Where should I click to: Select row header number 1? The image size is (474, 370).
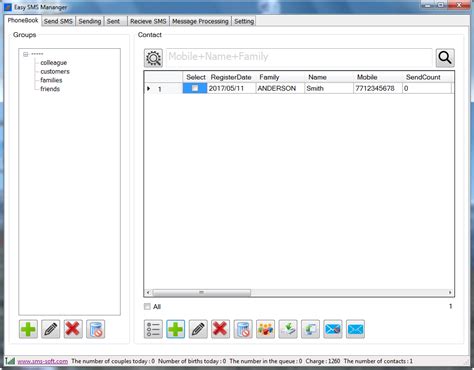[x=163, y=88]
